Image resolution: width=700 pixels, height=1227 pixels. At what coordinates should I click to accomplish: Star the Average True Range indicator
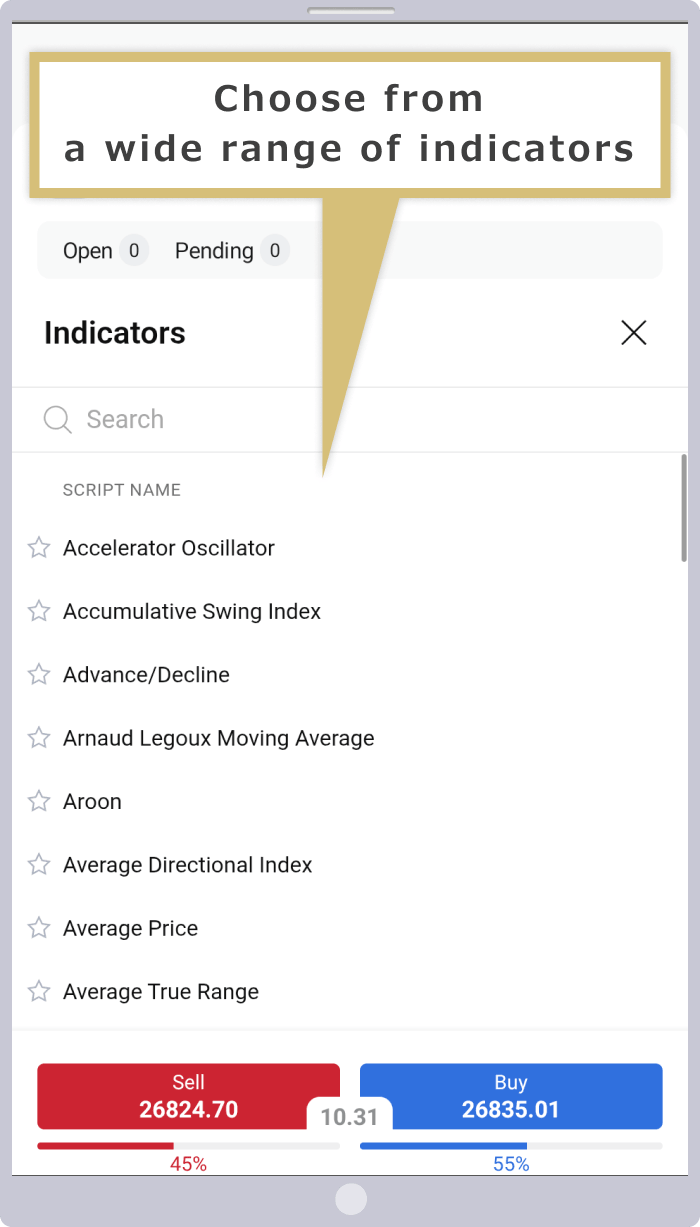click(39, 991)
